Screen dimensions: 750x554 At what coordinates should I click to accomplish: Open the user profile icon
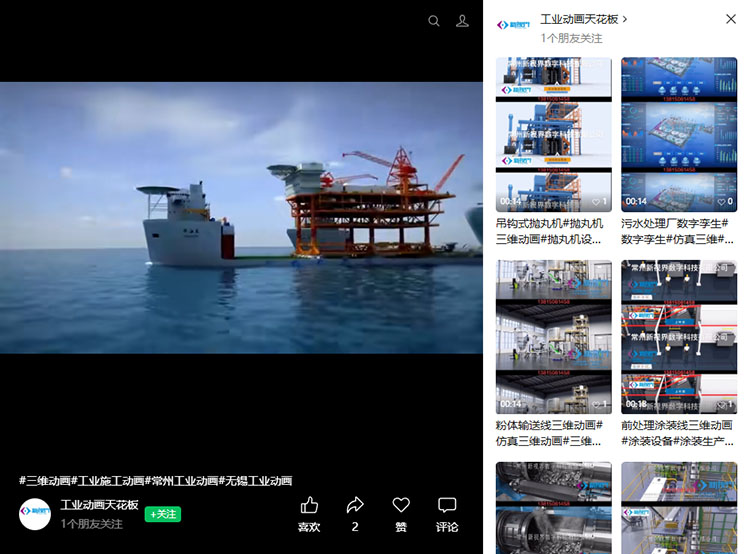point(462,21)
